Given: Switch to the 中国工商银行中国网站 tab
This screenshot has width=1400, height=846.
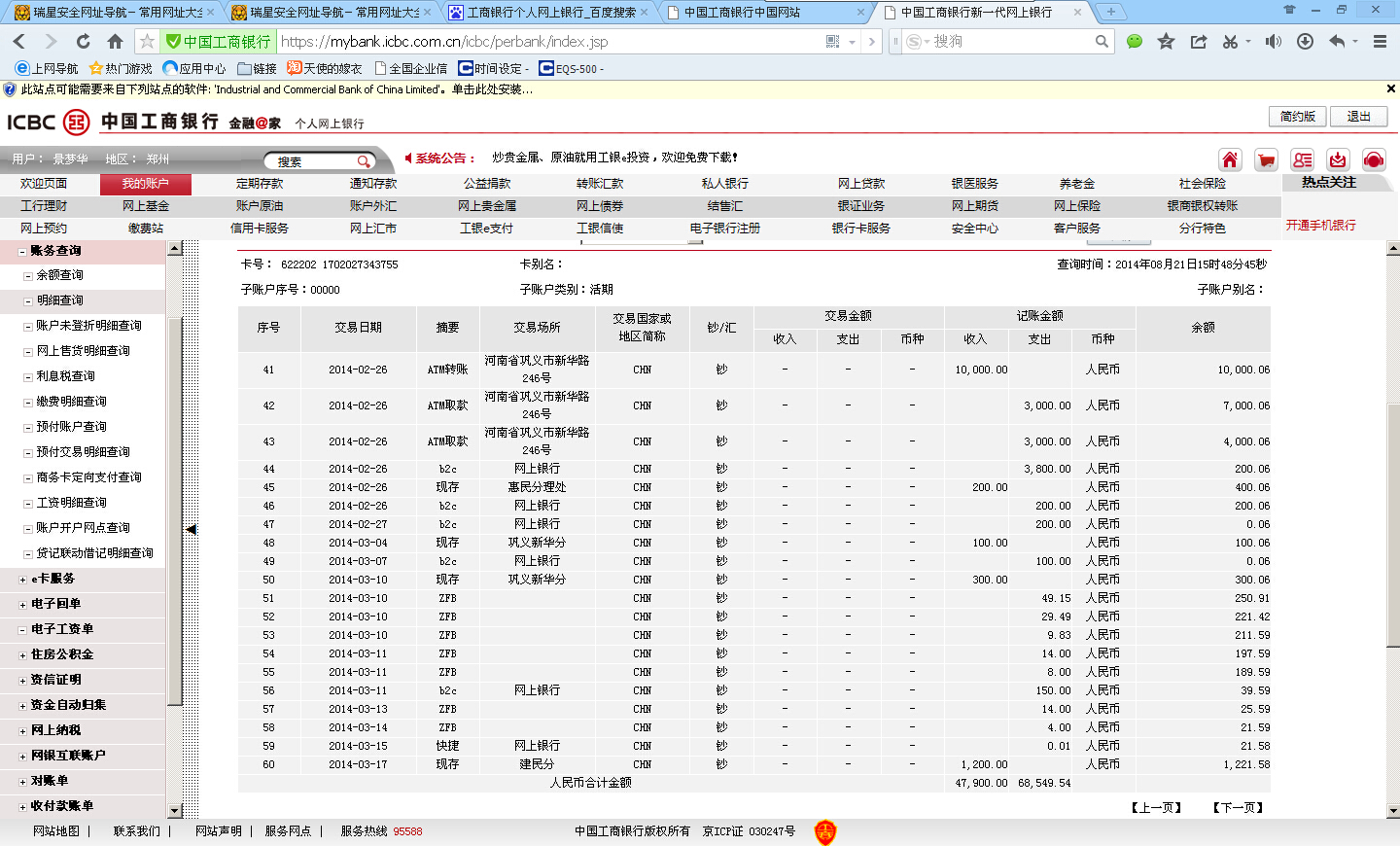Looking at the screenshot, I should (764, 13).
